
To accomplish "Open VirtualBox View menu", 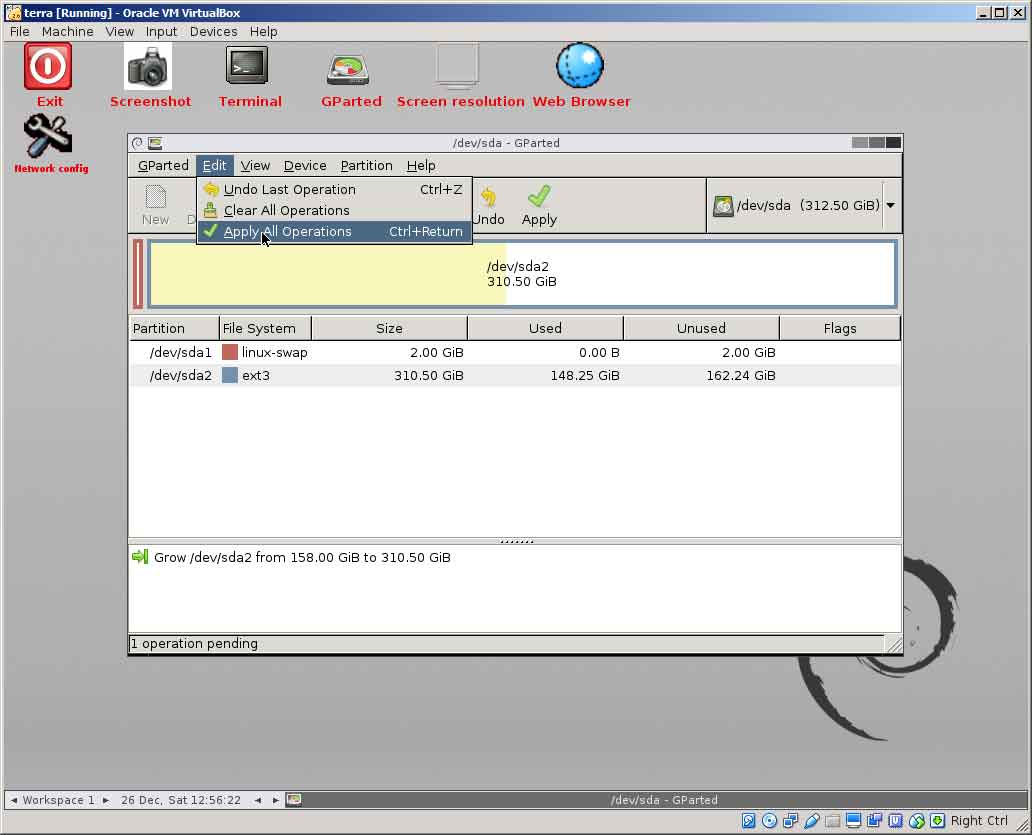I will point(119,32).
